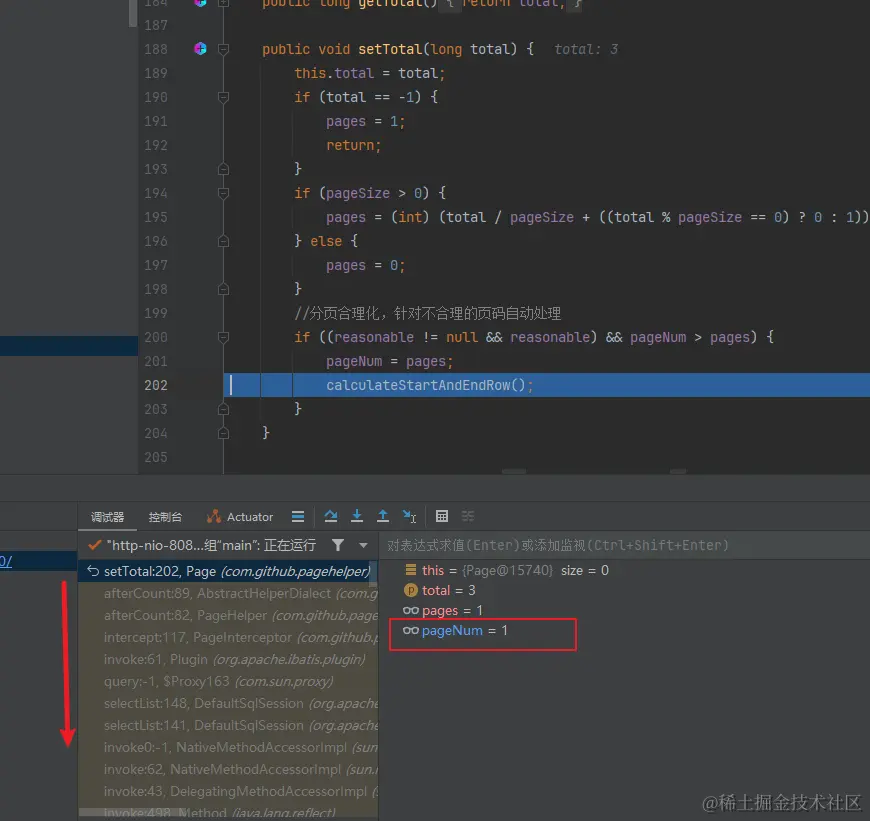Collapse fold end marker at line 198

click(224, 289)
